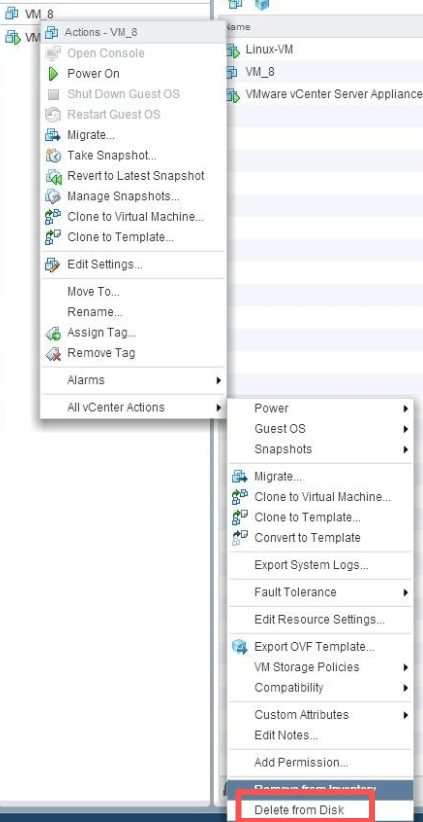Image resolution: width=423 pixels, height=822 pixels.
Task: Select VM_8 in the left inventory tree
Action: (39, 14)
